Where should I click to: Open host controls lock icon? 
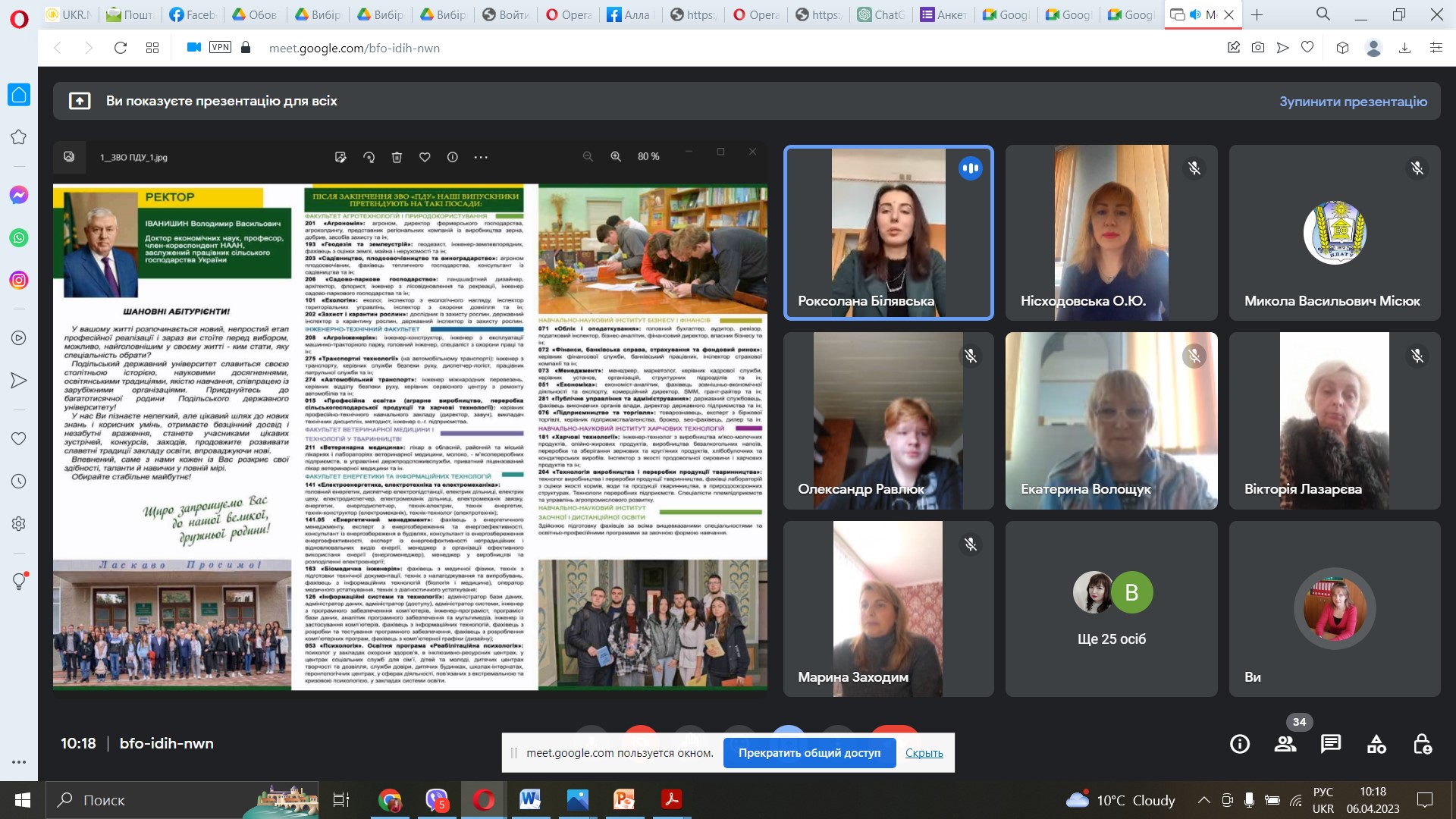point(1422,744)
